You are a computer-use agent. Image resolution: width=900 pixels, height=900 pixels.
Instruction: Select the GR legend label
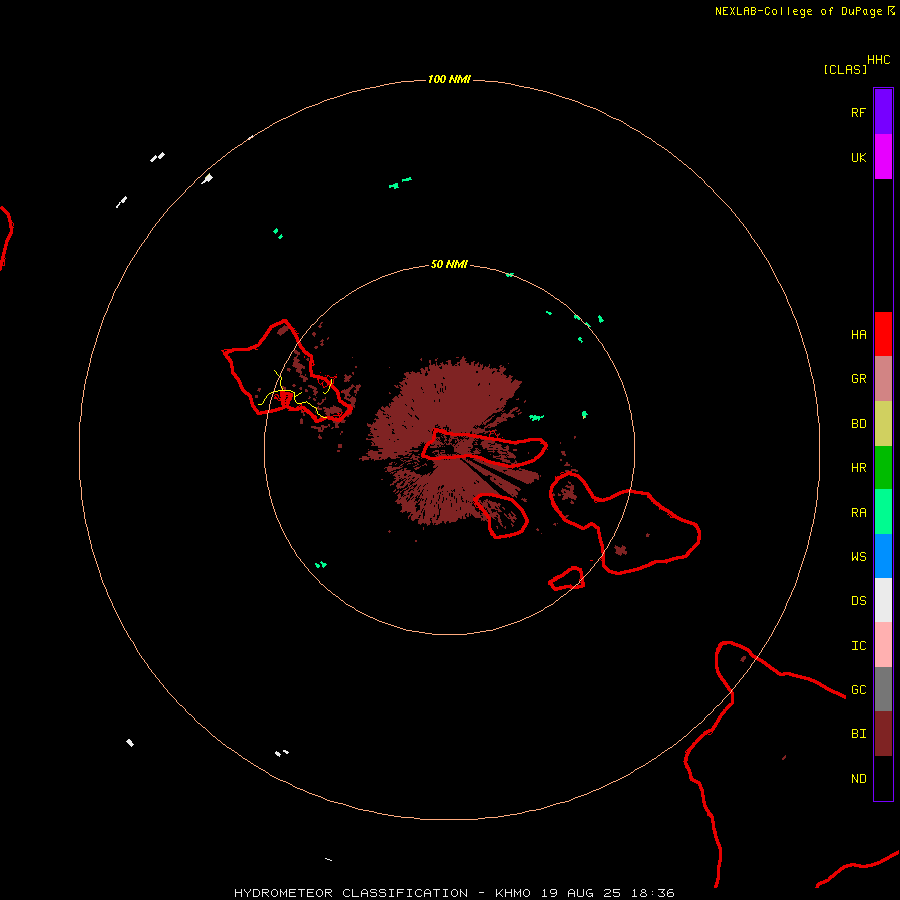pos(858,379)
